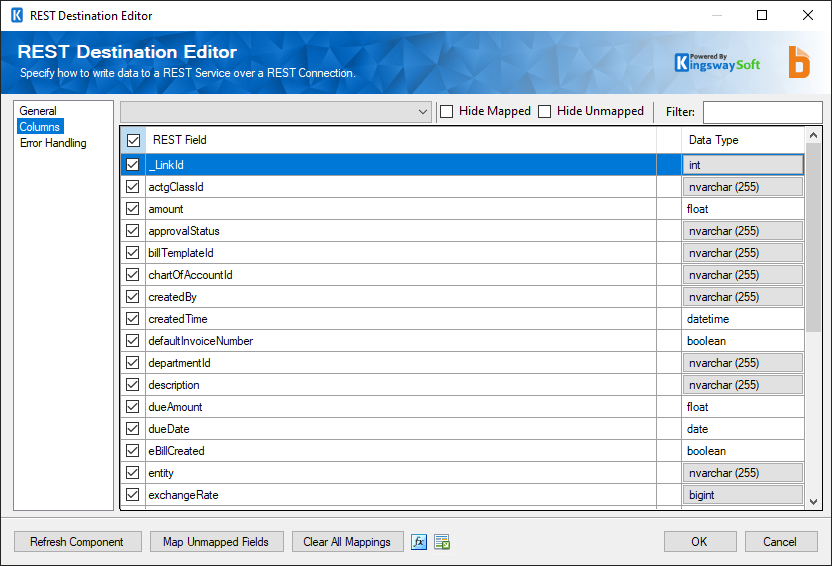Toggle the select-all checkbox in REST Field header
The image size is (832, 566).
[133, 140]
